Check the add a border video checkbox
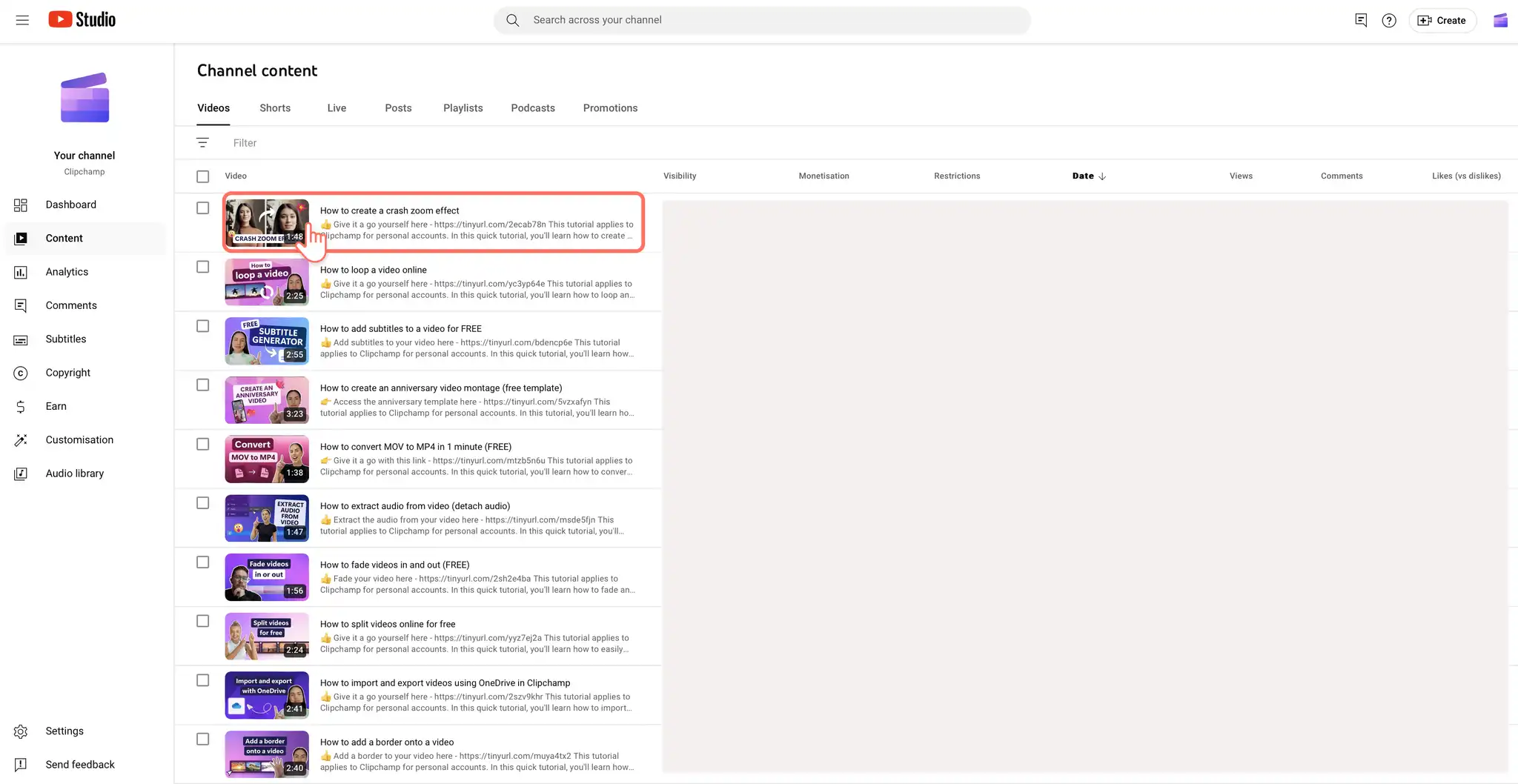Image resolution: width=1518 pixels, height=784 pixels. click(202, 740)
